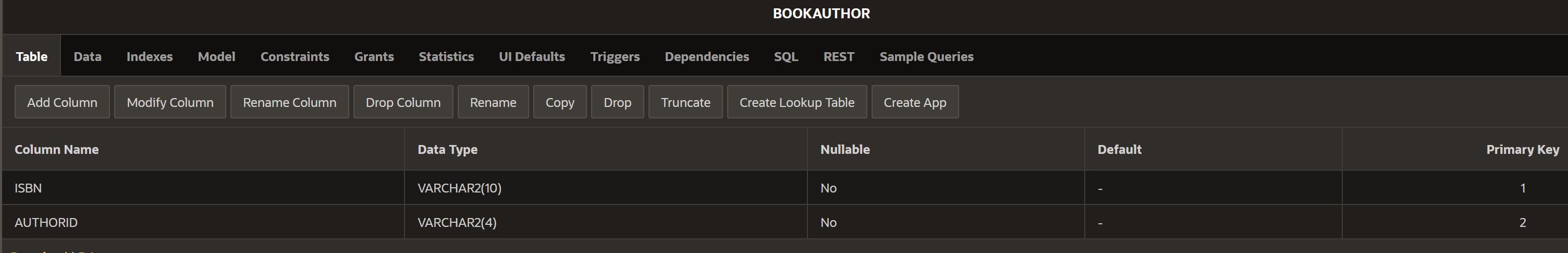Open the Data tab

[87, 56]
